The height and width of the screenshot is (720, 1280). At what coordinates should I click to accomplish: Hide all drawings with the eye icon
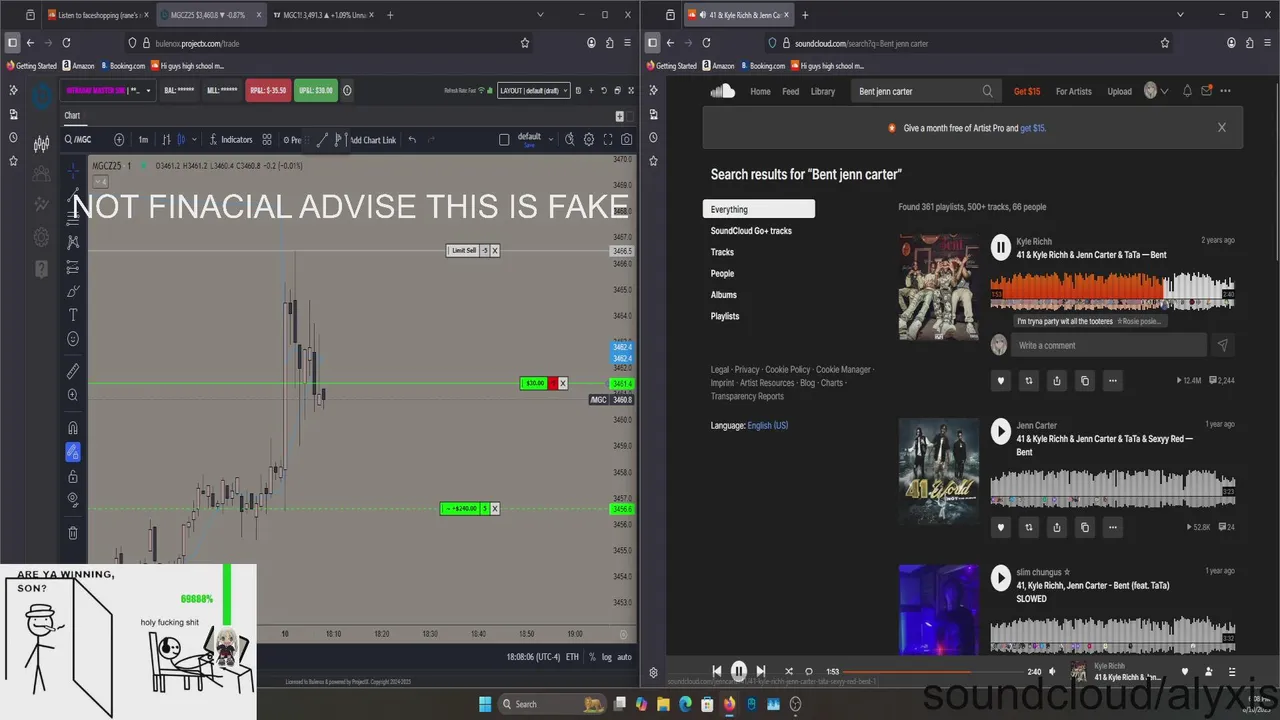[x=73, y=499]
